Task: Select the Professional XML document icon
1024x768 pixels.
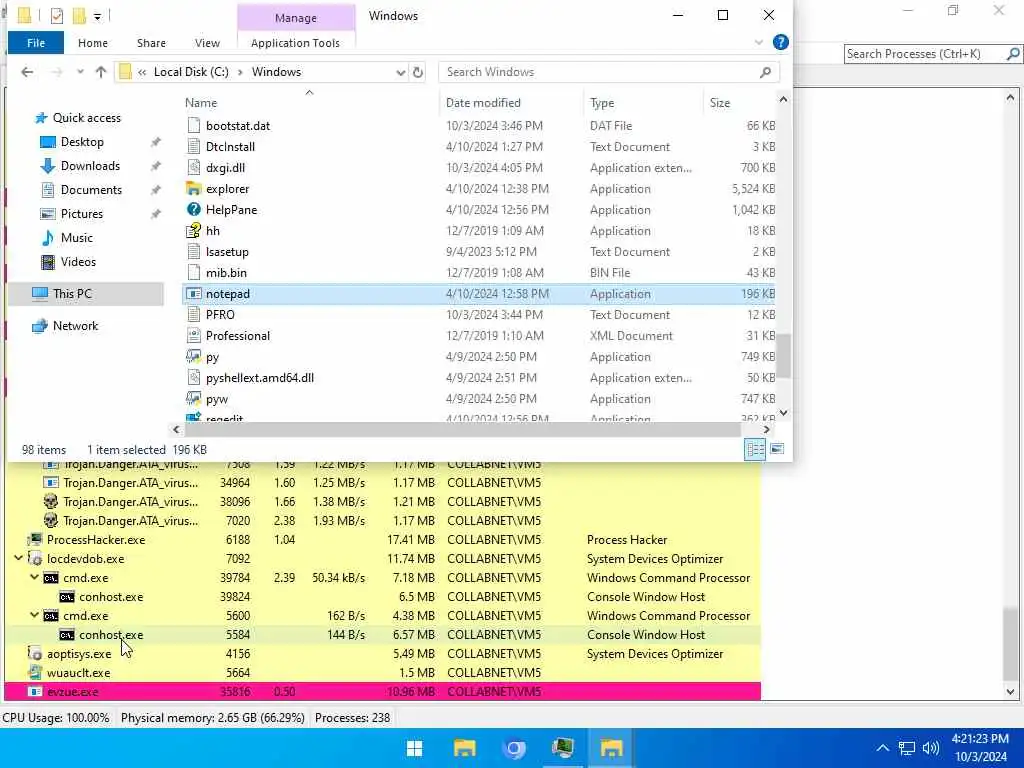Action: pyautogui.click(x=193, y=336)
